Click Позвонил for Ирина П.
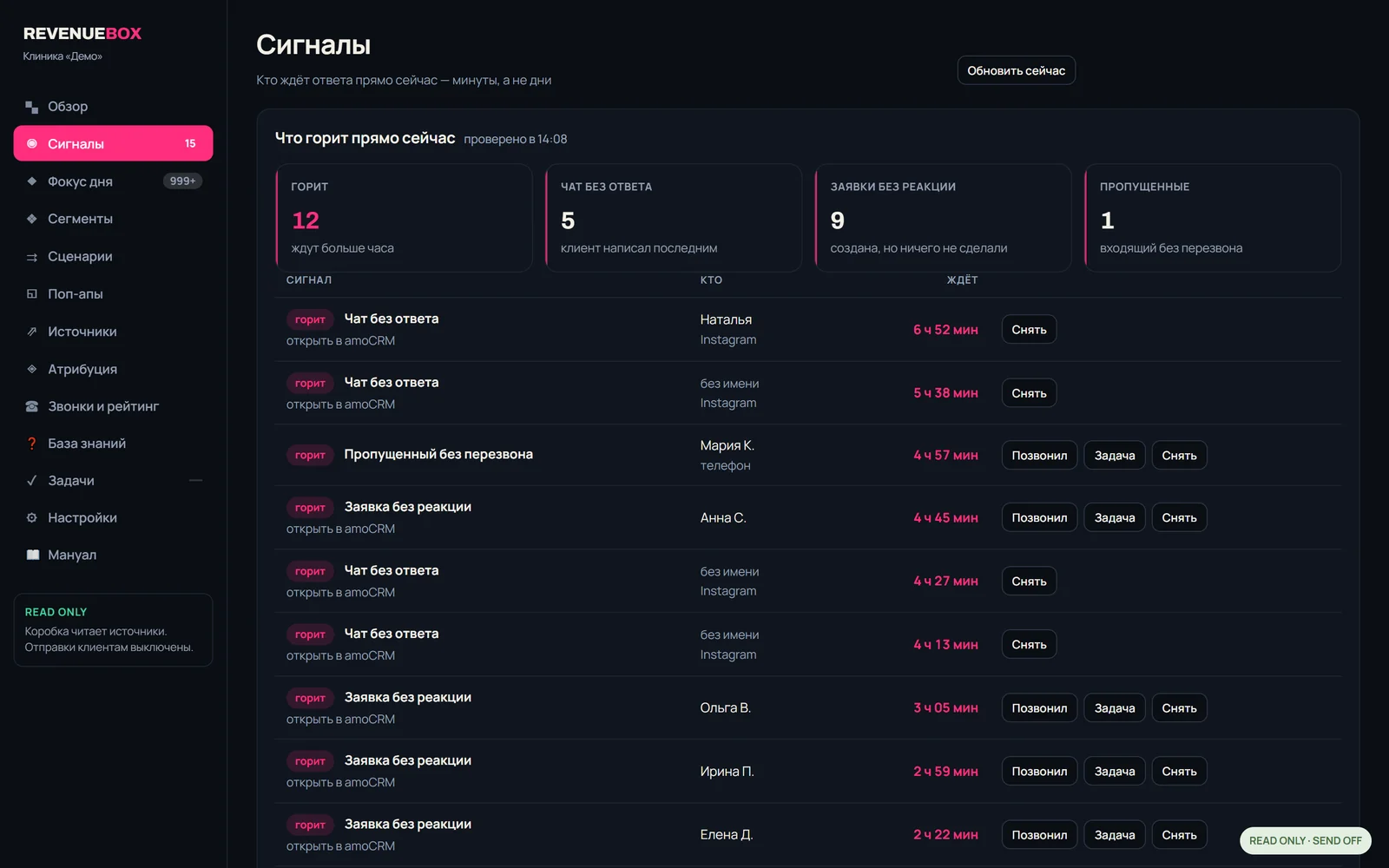This screenshot has width=1389, height=868. pos(1039,772)
